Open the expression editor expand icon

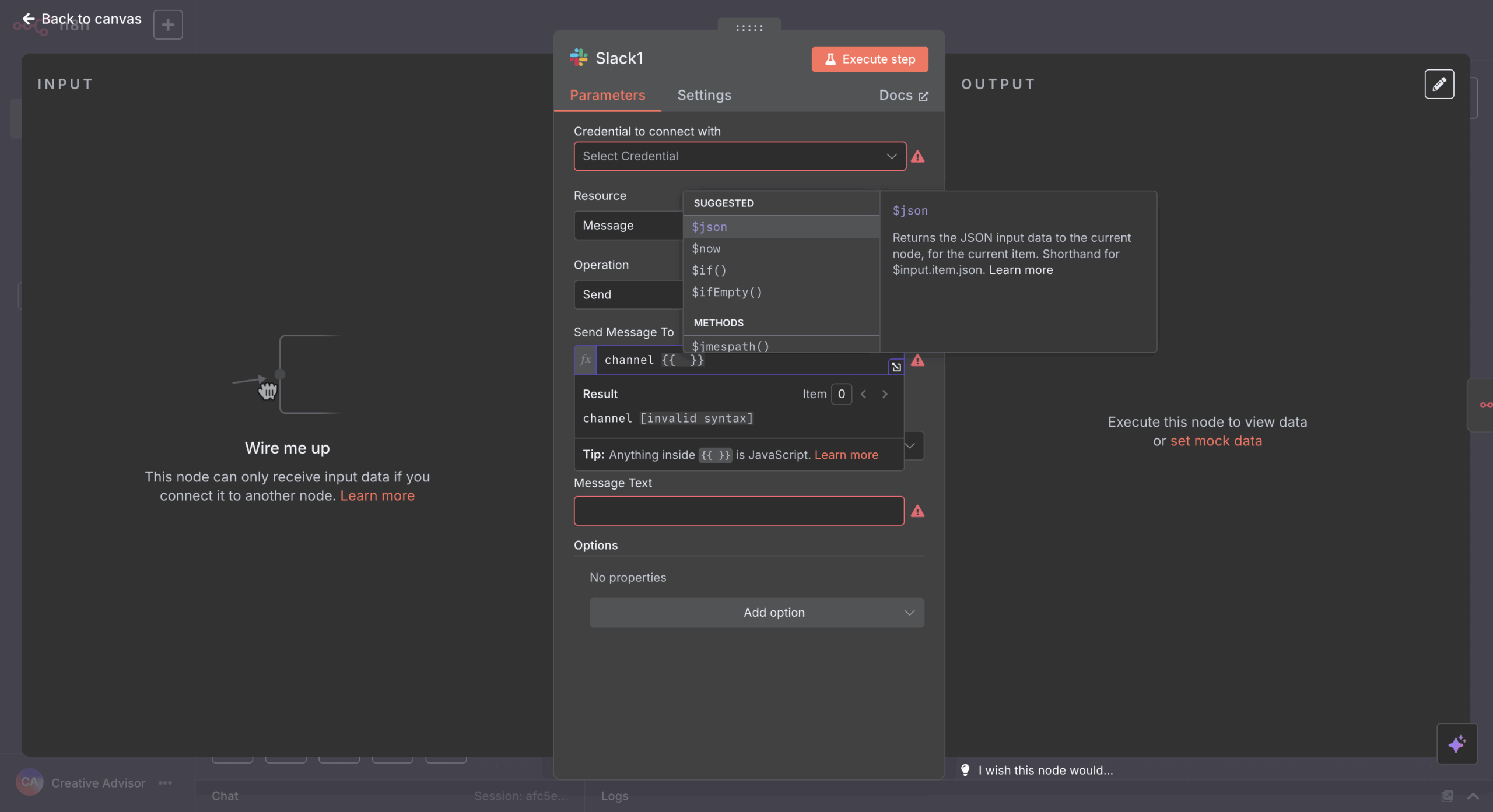[896, 367]
